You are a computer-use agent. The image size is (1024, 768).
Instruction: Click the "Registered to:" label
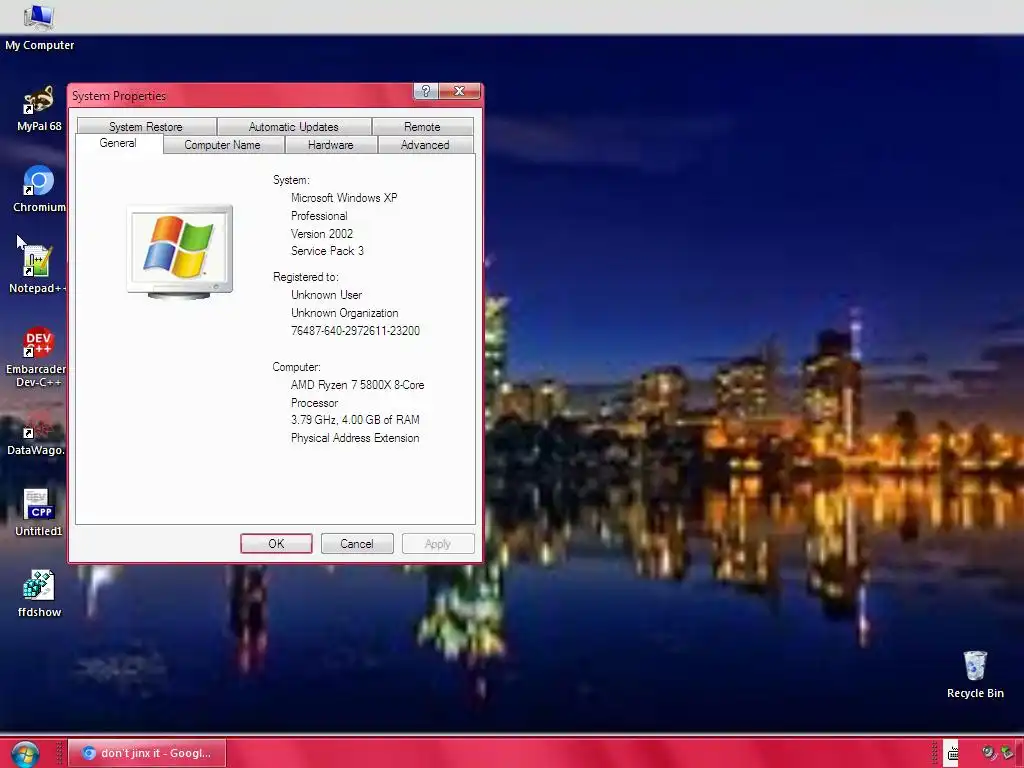coord(306,277)
